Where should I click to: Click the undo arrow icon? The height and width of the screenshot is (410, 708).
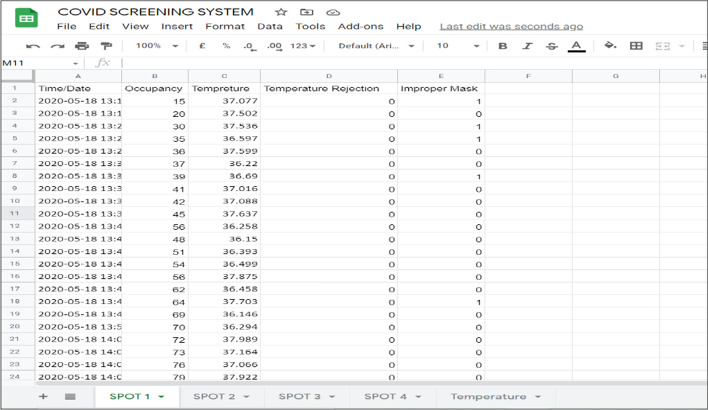[x=33, y=46]
